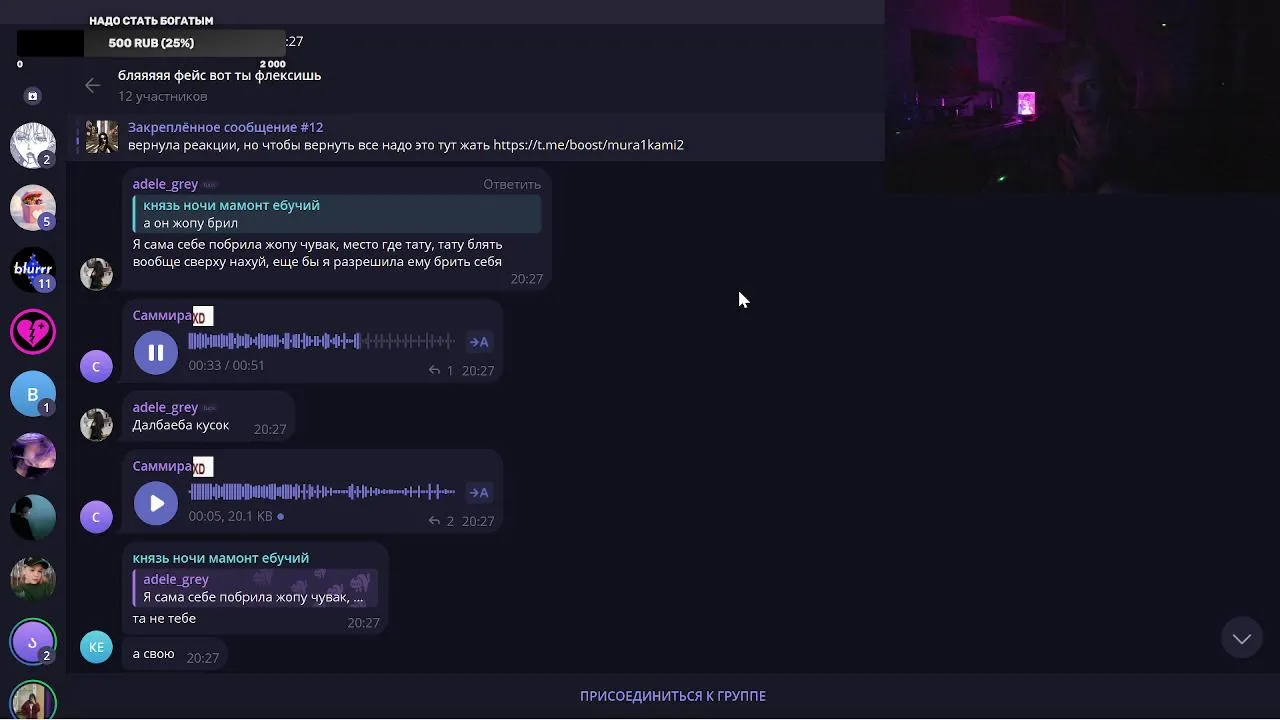This screenshot has width=1280, height=720.
Task: Open the group info header with 12 участников
Action: [219, 85]
